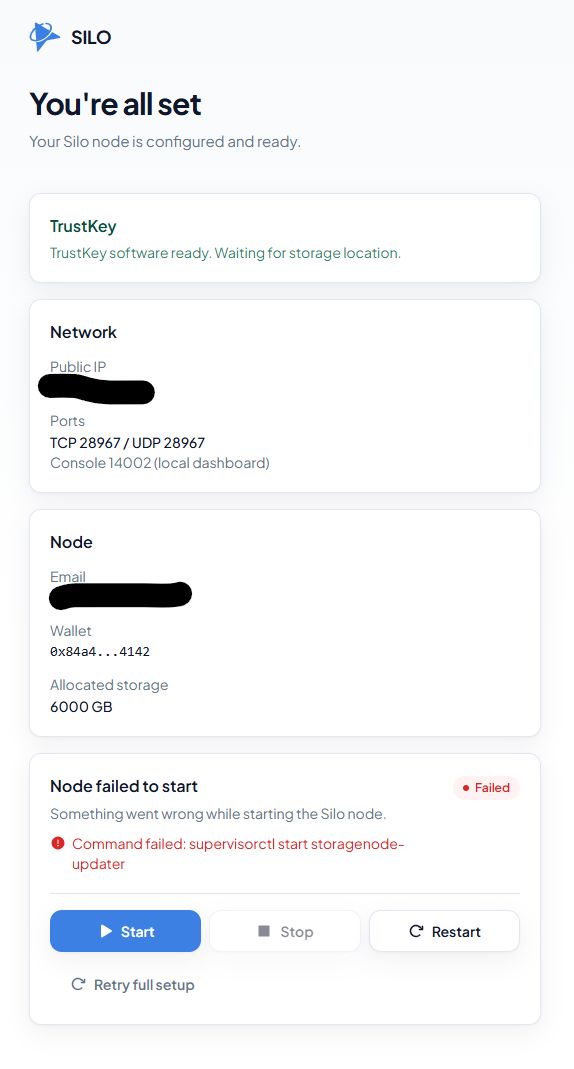Click the SILO brand name text
Screen dimensions: 574x1069
tap(91, 37)
